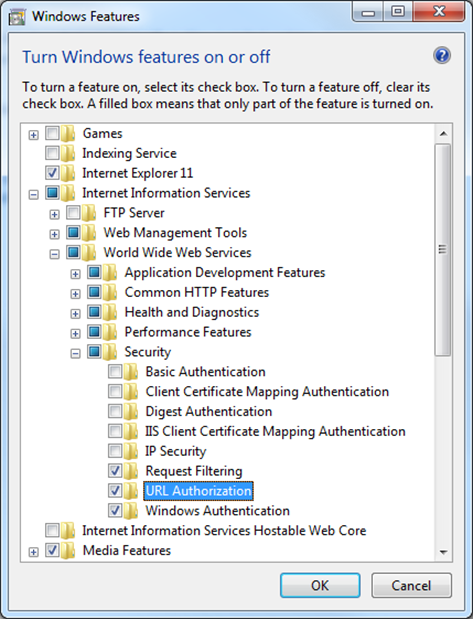Collapse the Security tree node
Image resolution: width=473 pixels, height=619 pixels.
75,353
